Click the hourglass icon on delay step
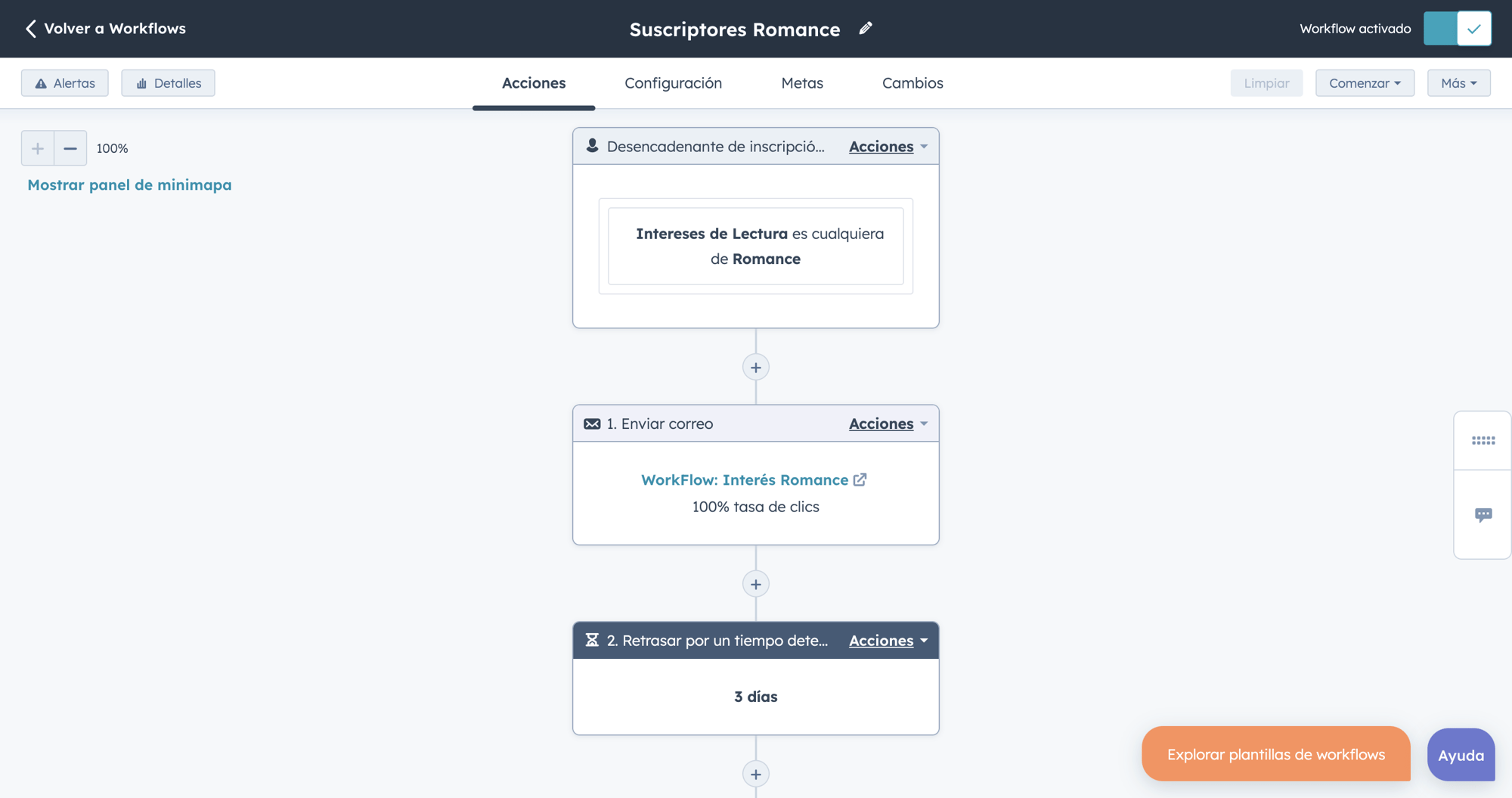This screenshot has width=1512, height=798. point(592,641)
